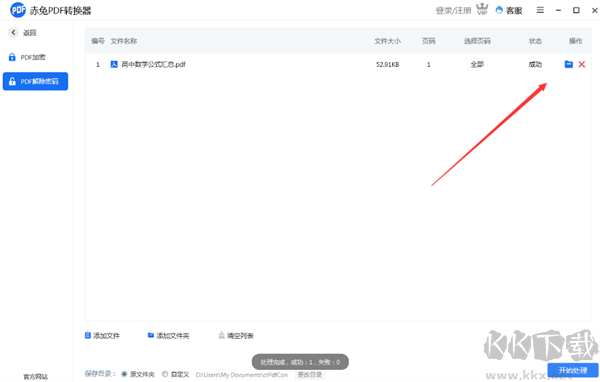Screen dimensions: 600x382
Task: Contact 客服 customer service
Action: coord(509,10)
